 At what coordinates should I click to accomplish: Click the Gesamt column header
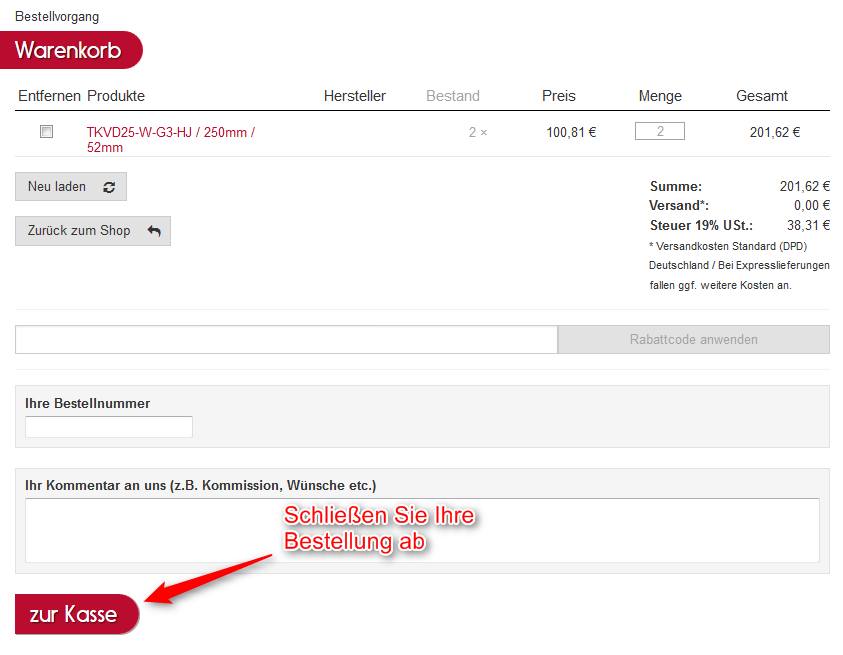coord(762,96)
